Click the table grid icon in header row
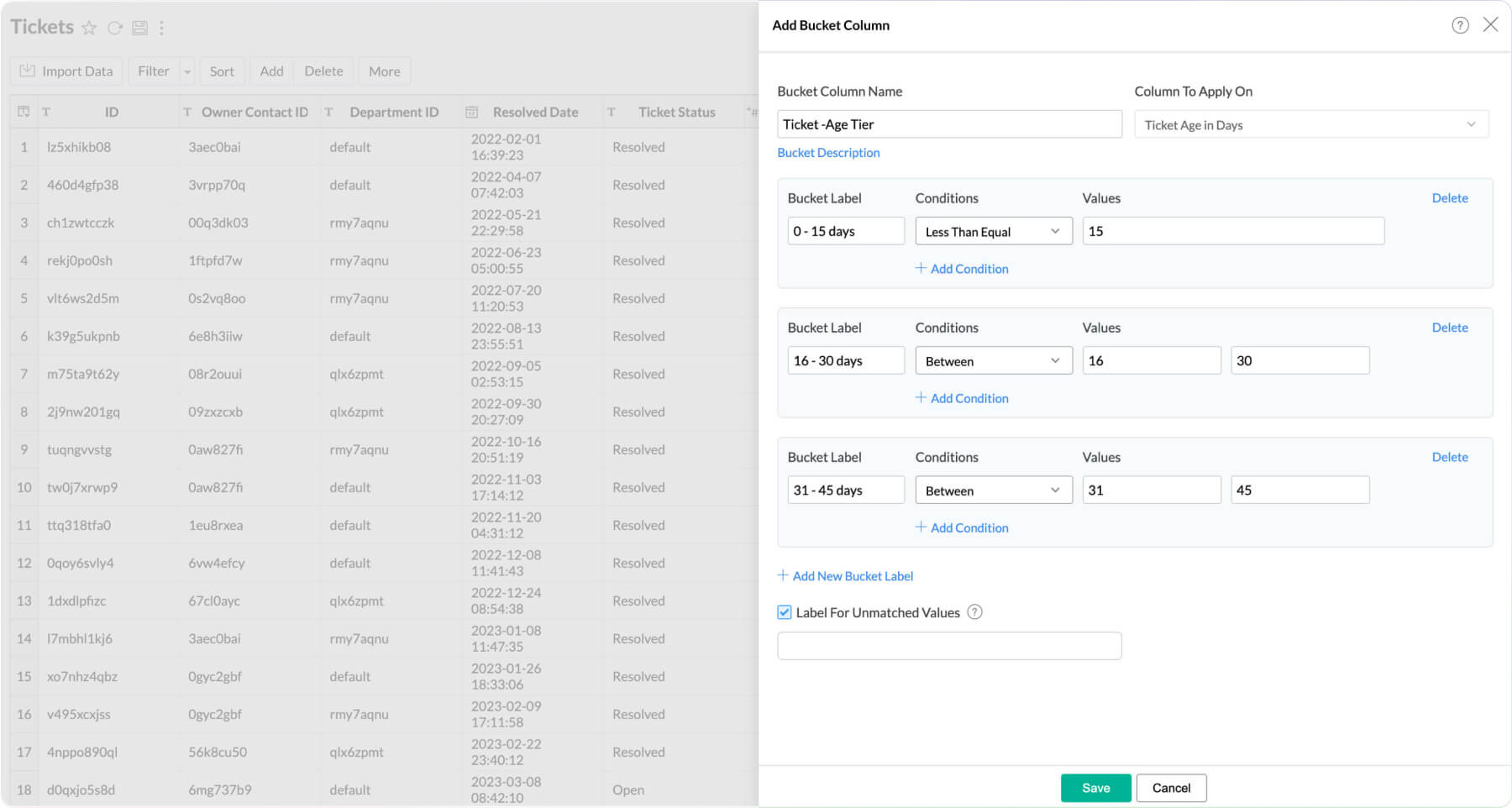This screenshot has width=1512, height=808. pyautogui.click(x=24, y=112)
